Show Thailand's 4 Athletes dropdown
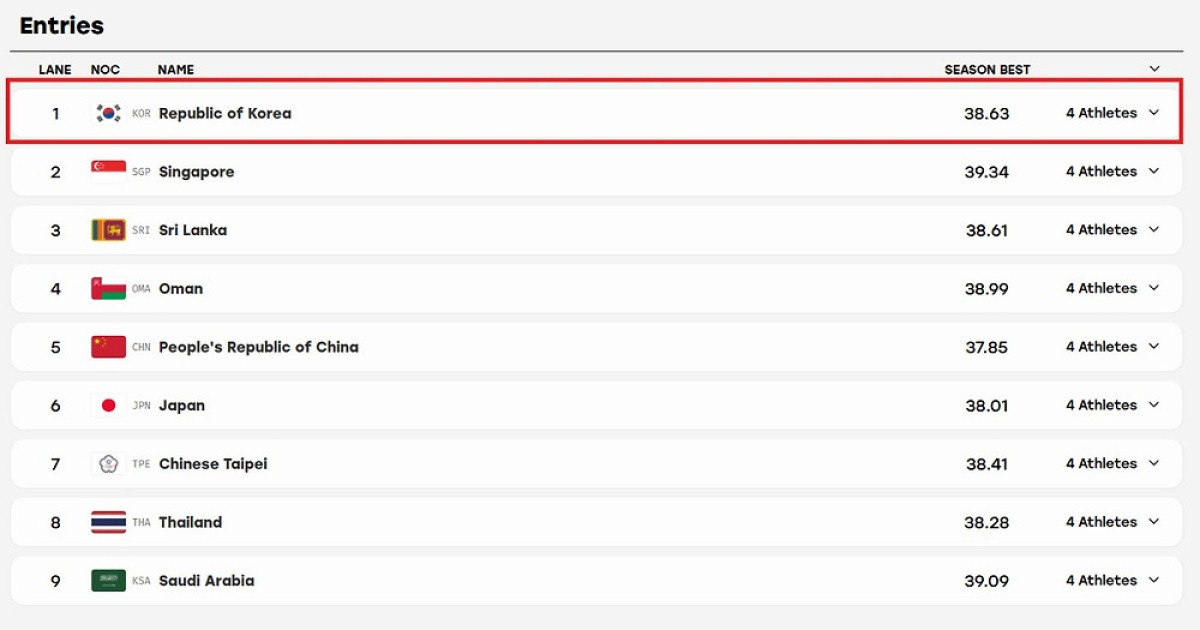The height and width of the screenshot is (630, 1200). pos(1112,522)
